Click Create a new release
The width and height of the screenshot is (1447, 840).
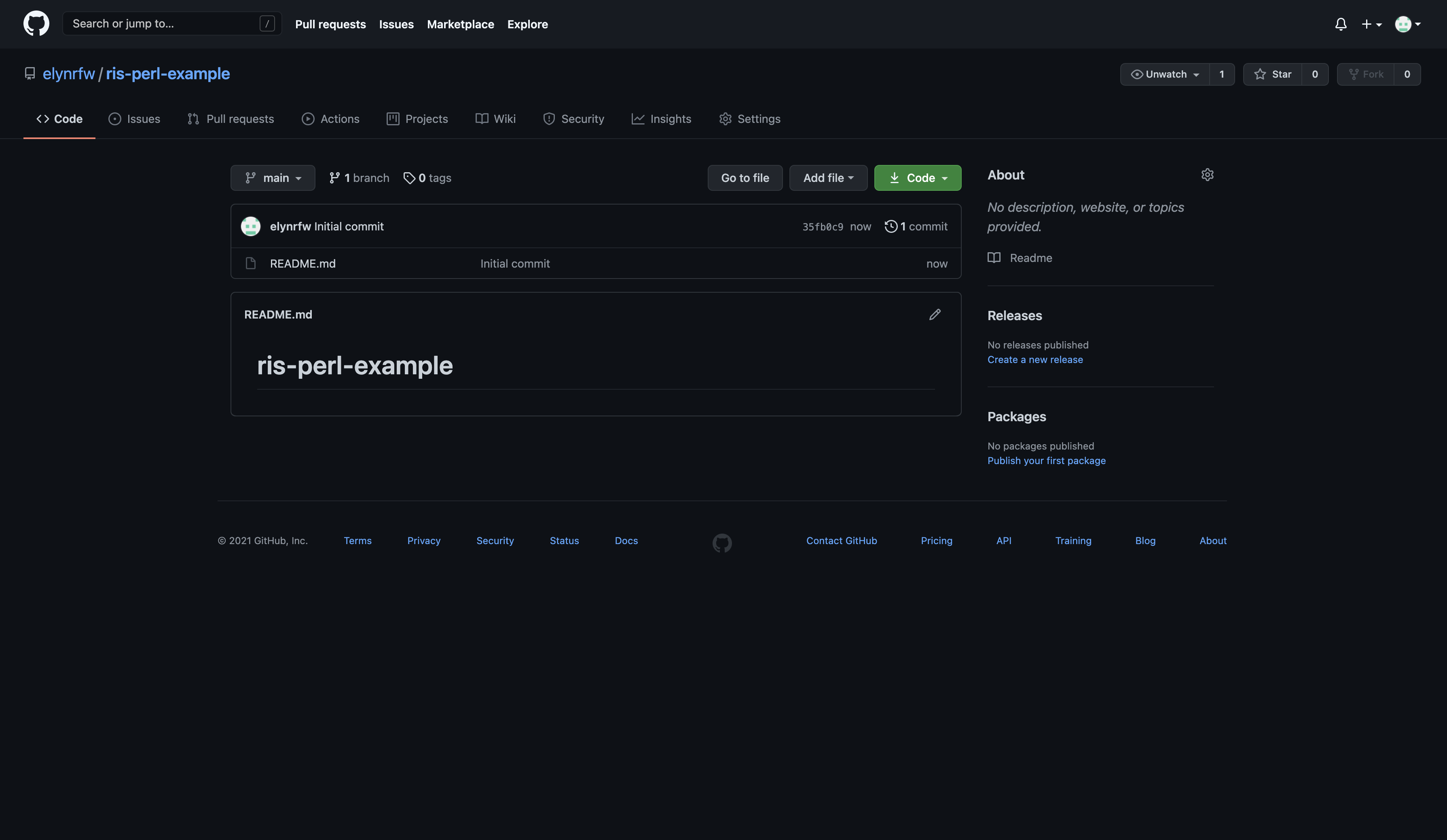coord(1035,360)
